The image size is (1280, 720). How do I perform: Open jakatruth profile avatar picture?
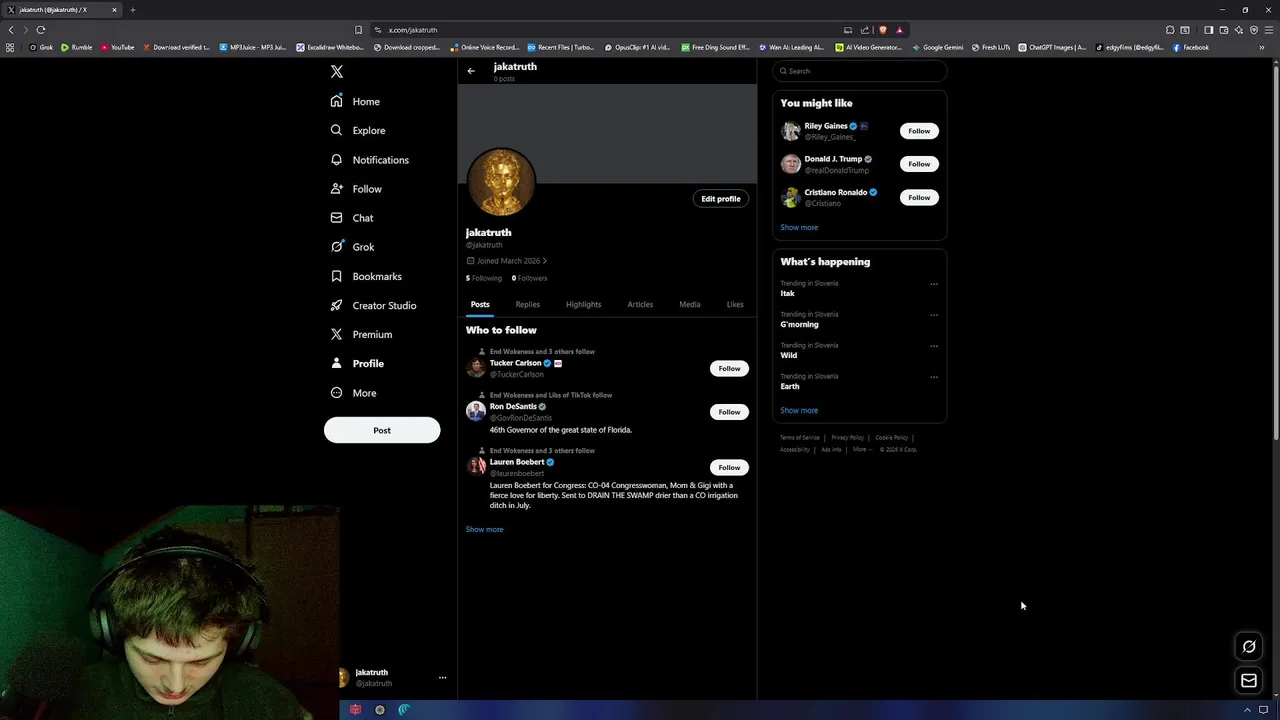tap(502, 182)
